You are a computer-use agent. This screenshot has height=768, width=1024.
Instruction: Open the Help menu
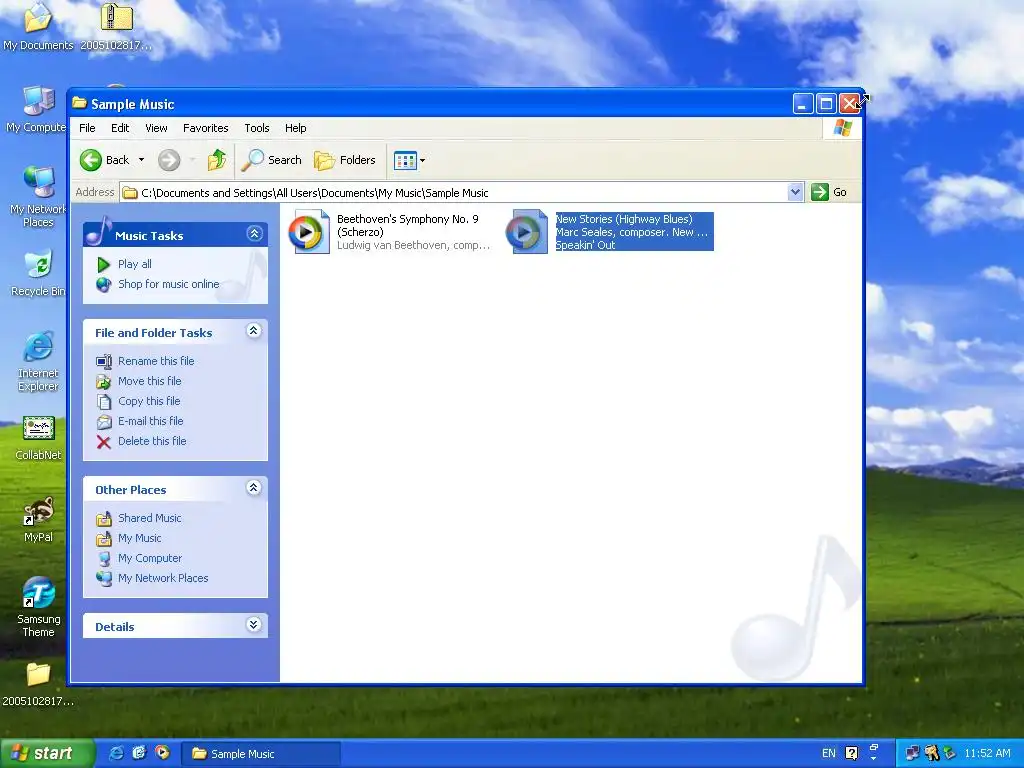[x=295, y=128]
